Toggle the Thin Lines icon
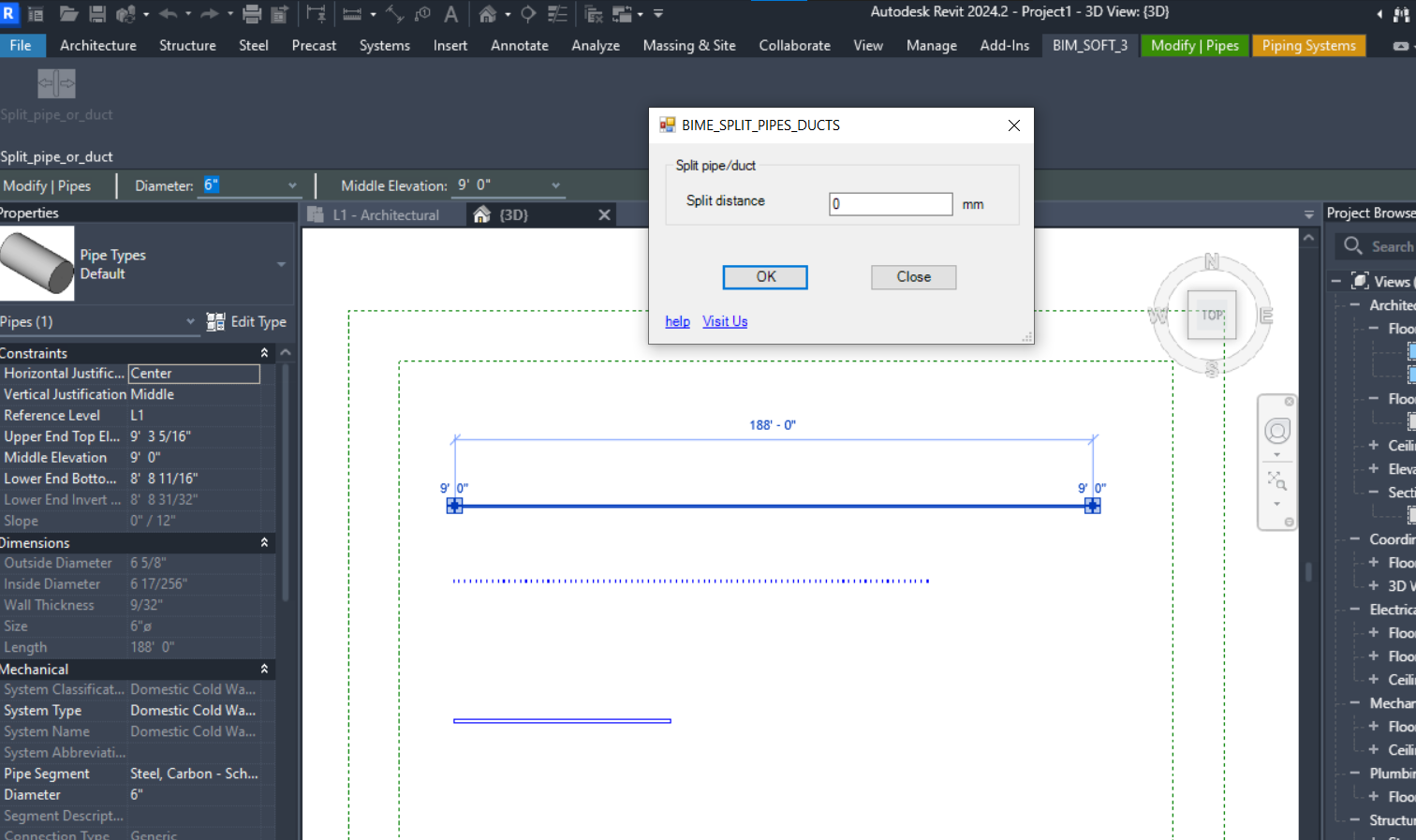This screenshot has height=840, width=1416. 557,14
